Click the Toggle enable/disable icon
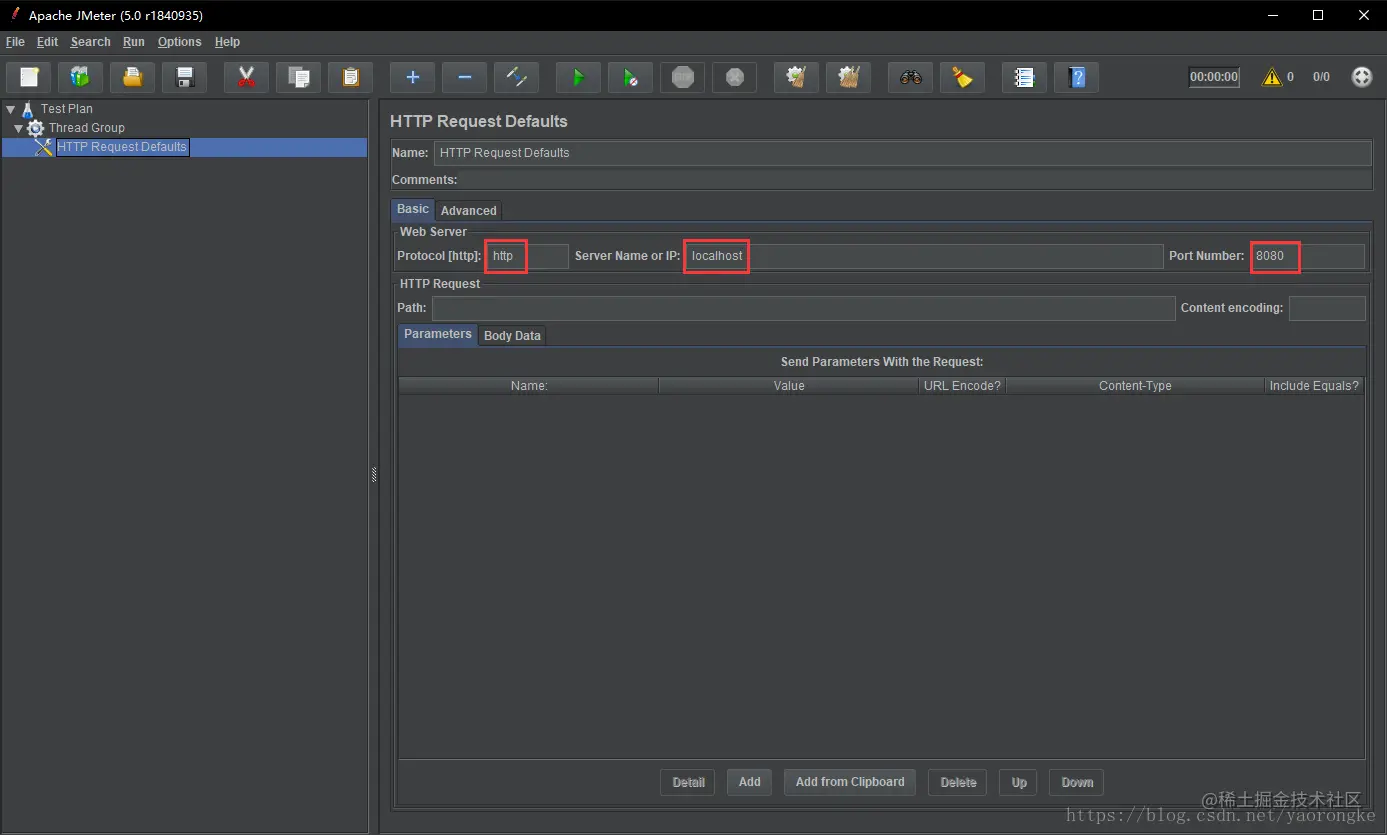 click(516, 77)
